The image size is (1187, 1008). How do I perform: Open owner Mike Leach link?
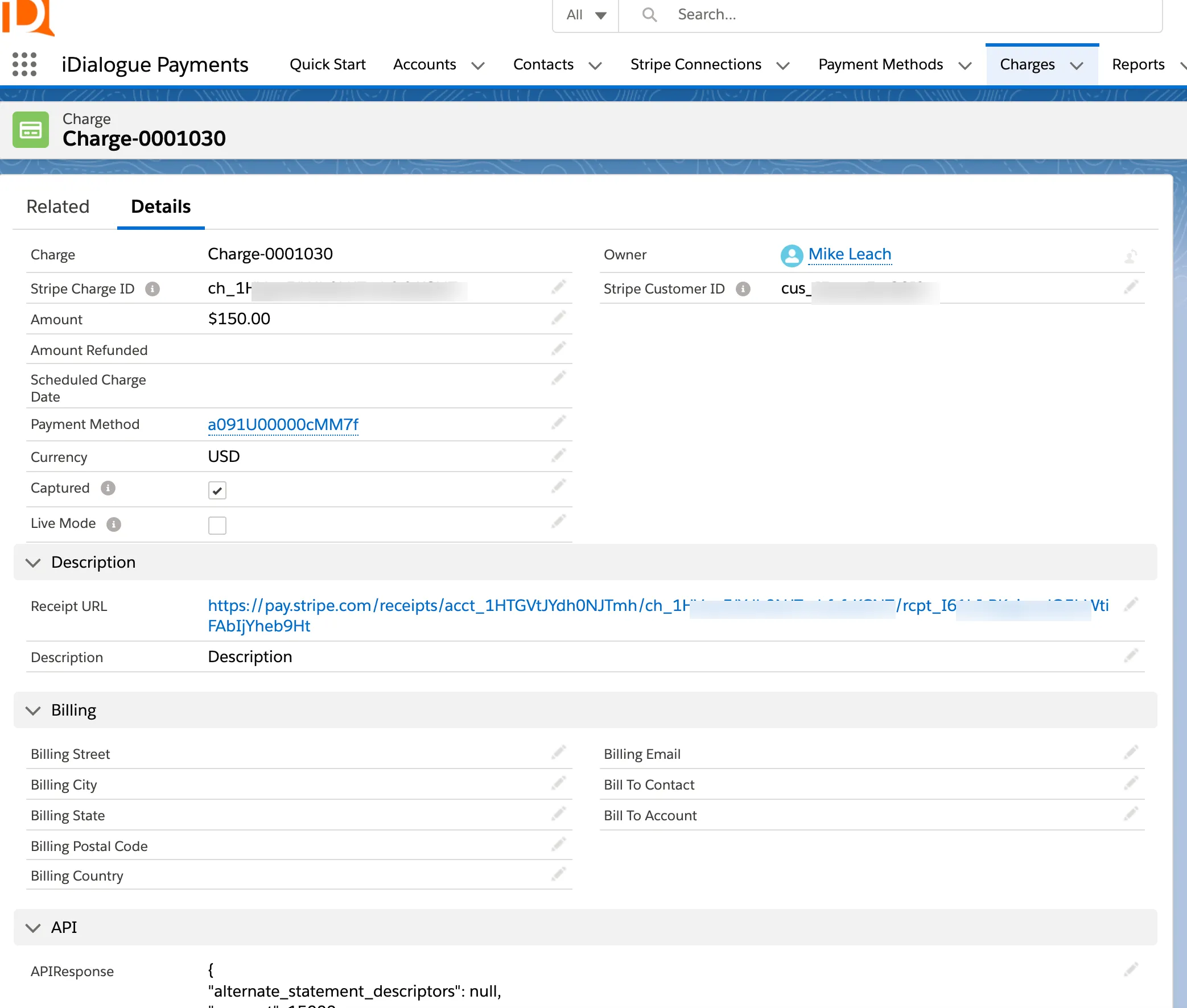coord(849,254)
